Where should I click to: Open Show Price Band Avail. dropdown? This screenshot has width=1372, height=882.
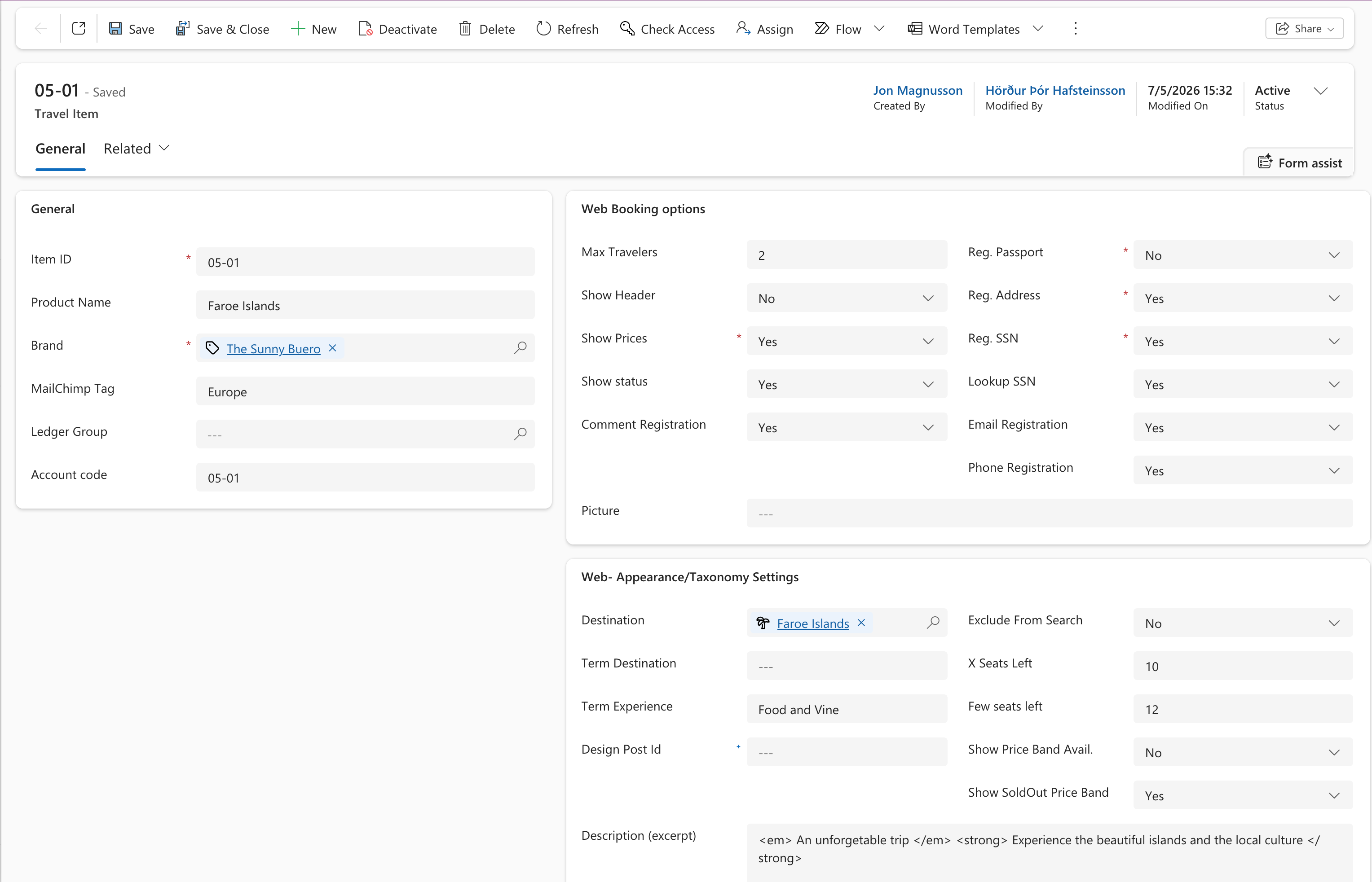coord(1243,753)
